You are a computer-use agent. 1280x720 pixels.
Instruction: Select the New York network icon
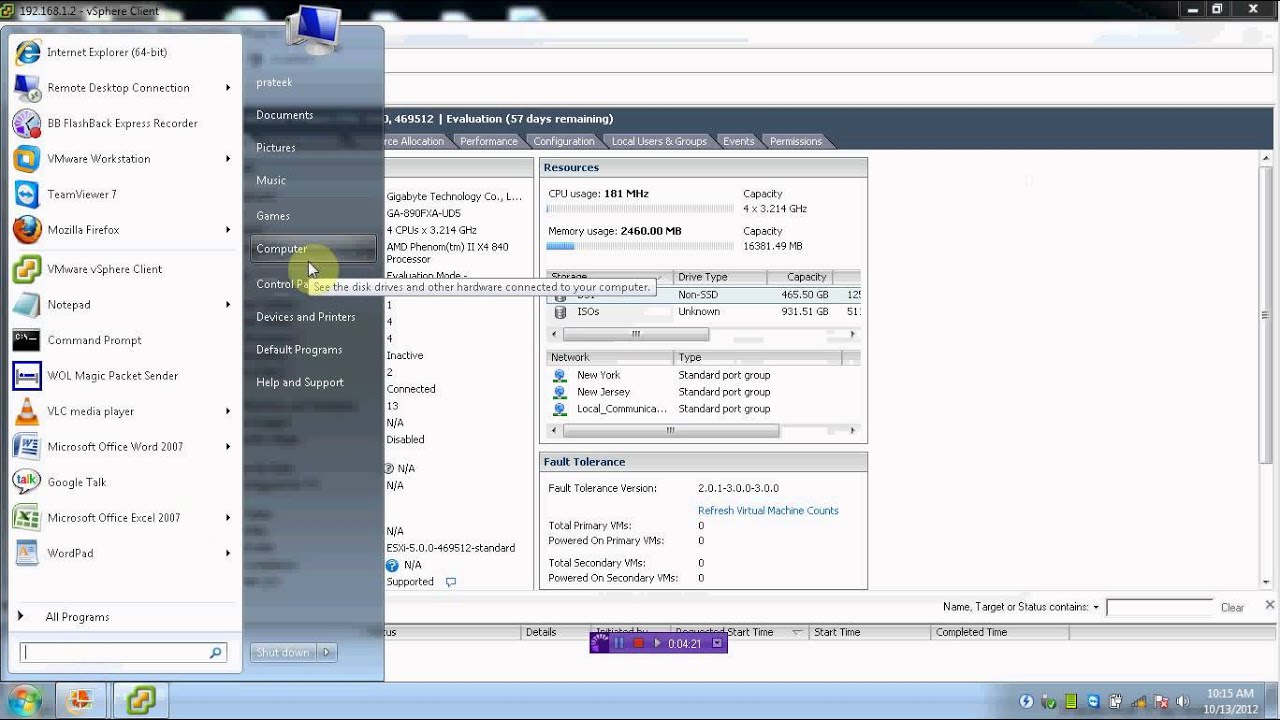pyautogui.click(x=560, y=375)
